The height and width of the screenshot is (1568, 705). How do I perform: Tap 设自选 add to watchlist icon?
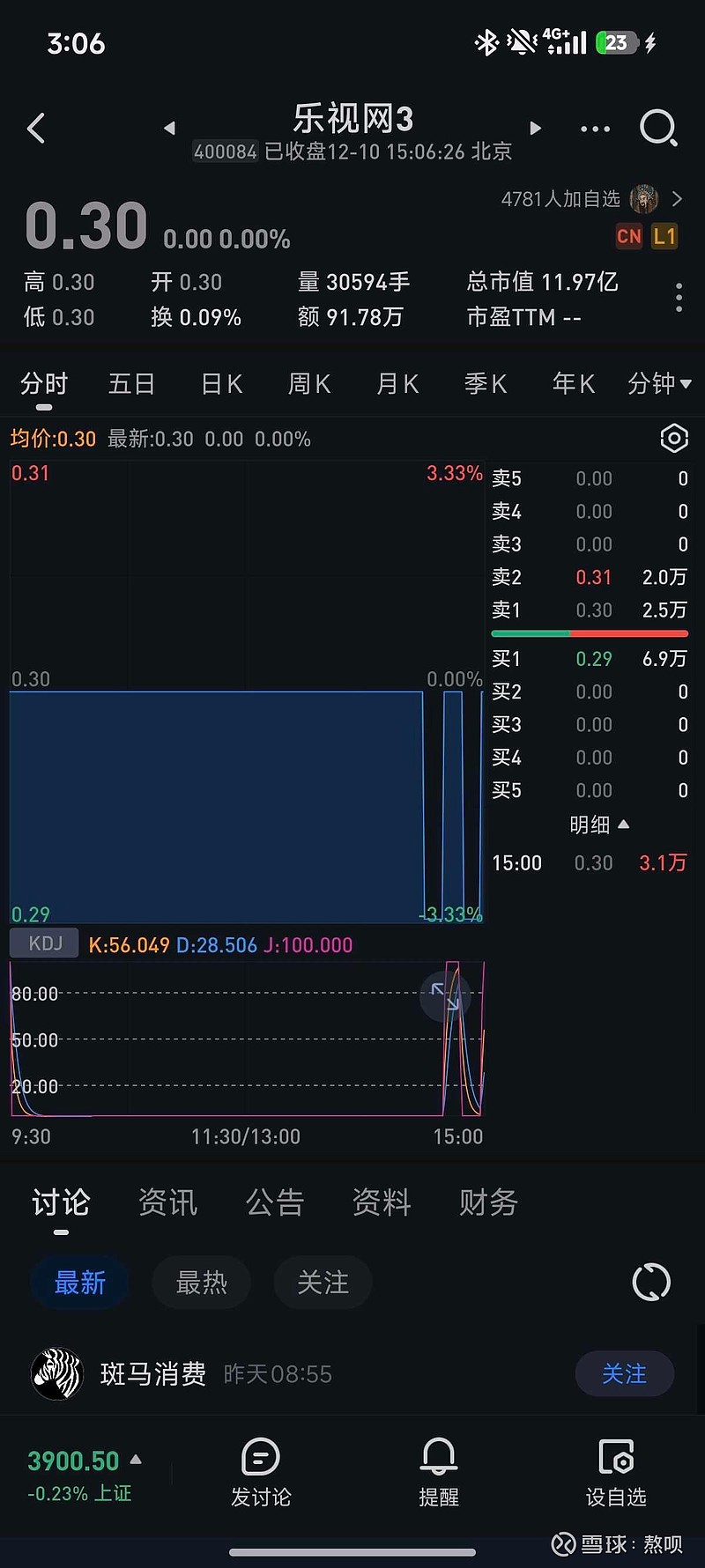pos(616,1457)
